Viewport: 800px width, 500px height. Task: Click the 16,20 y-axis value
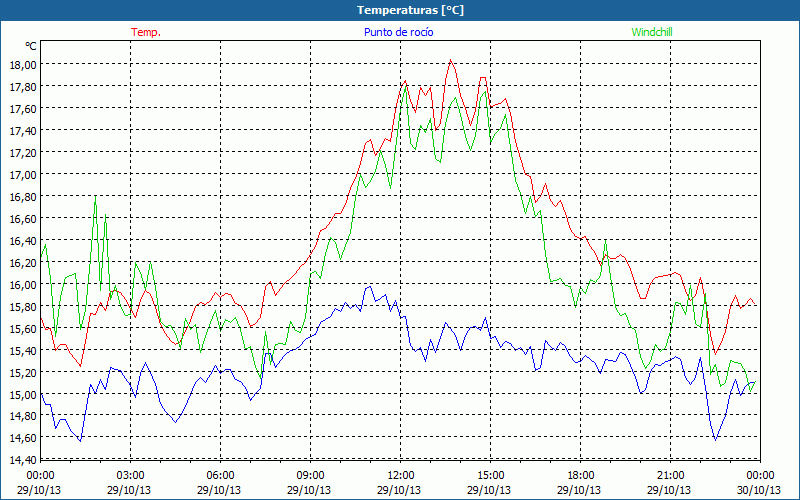[23, 262]
